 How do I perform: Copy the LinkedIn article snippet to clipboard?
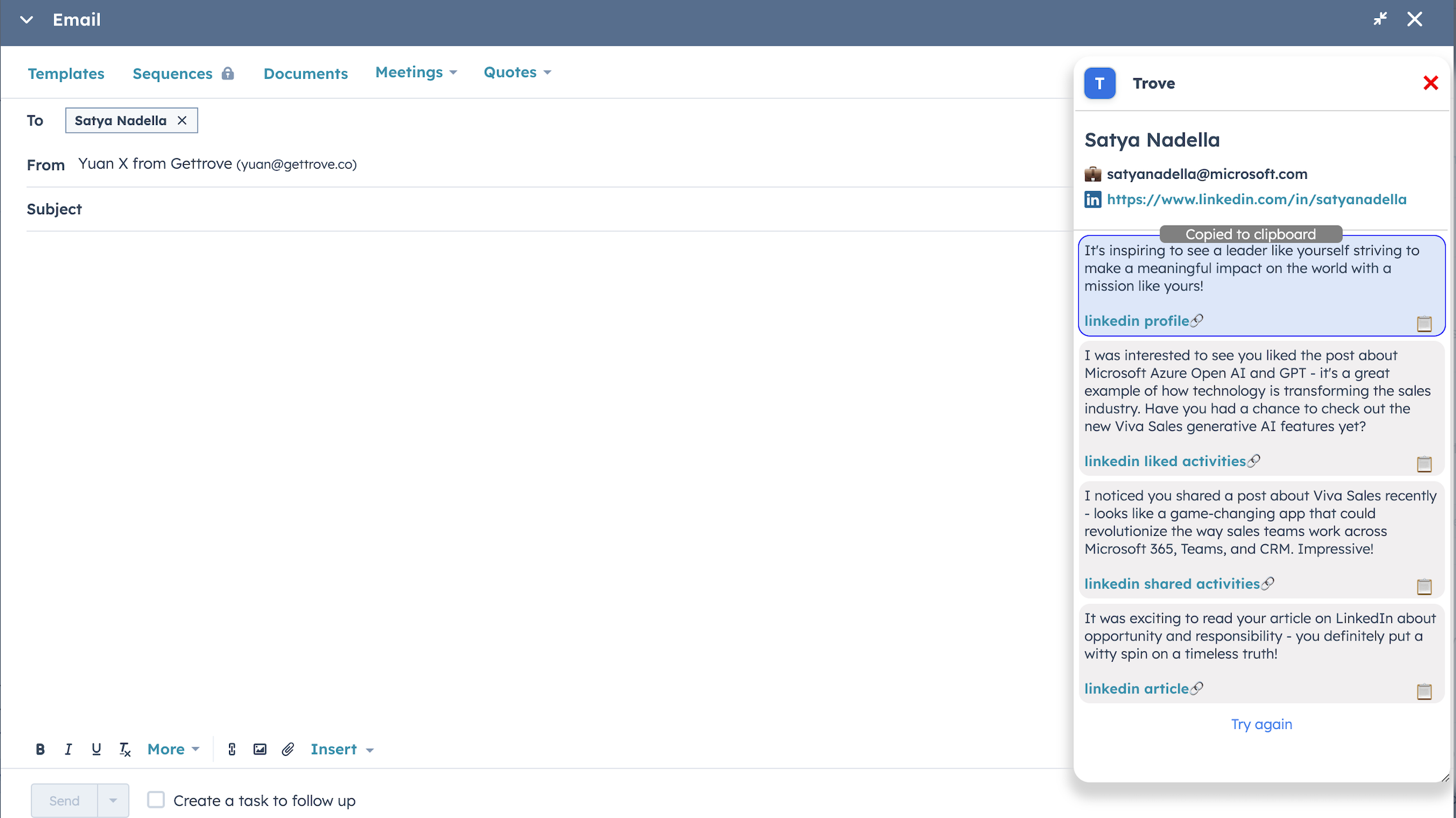click(1424, 691)
